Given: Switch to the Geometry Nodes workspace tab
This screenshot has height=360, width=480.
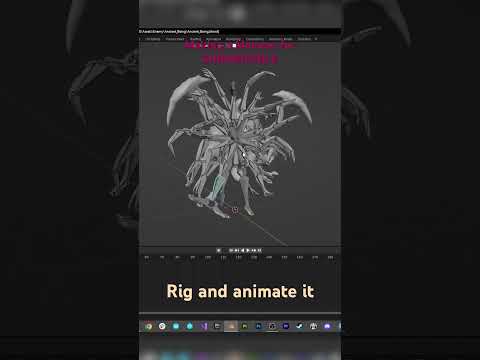Looking at the screenshot, I should pyautogui.click(x=280, y=39).
